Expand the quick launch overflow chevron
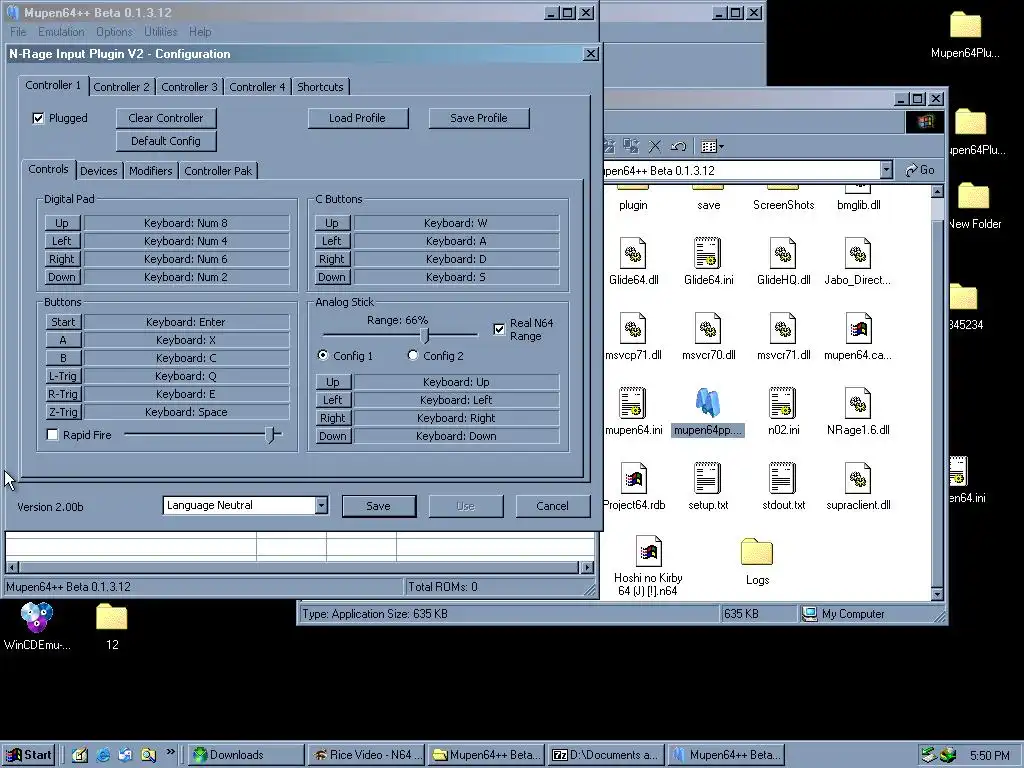This screenshot has width=1024, height=768. tap(170, 752)
